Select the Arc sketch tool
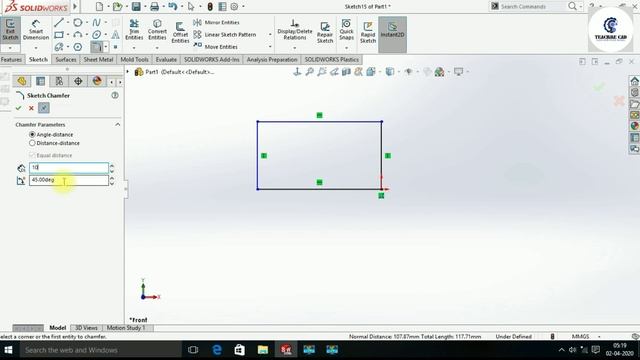 click(78, 35)
